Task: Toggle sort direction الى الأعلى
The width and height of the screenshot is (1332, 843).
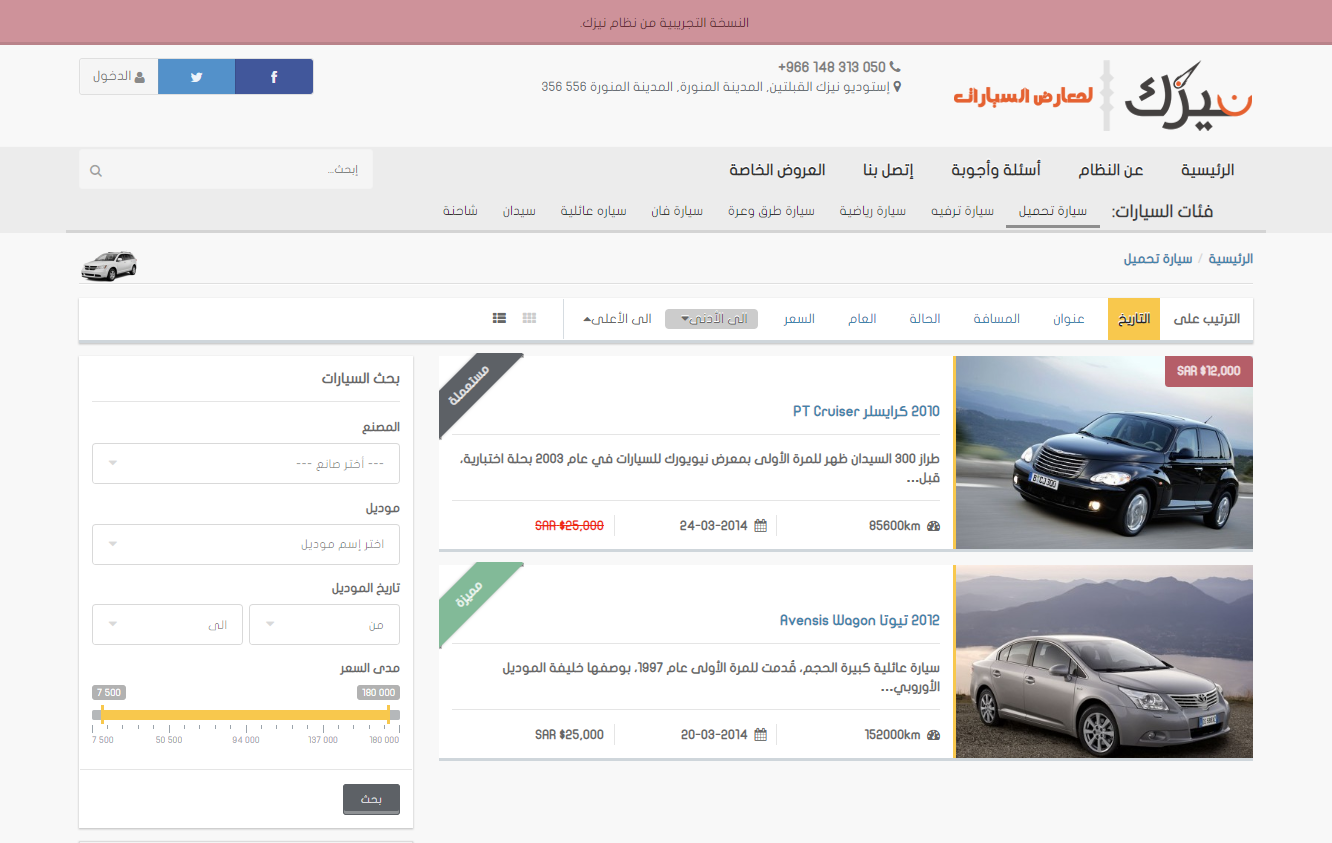Action: tap(618, 319)
